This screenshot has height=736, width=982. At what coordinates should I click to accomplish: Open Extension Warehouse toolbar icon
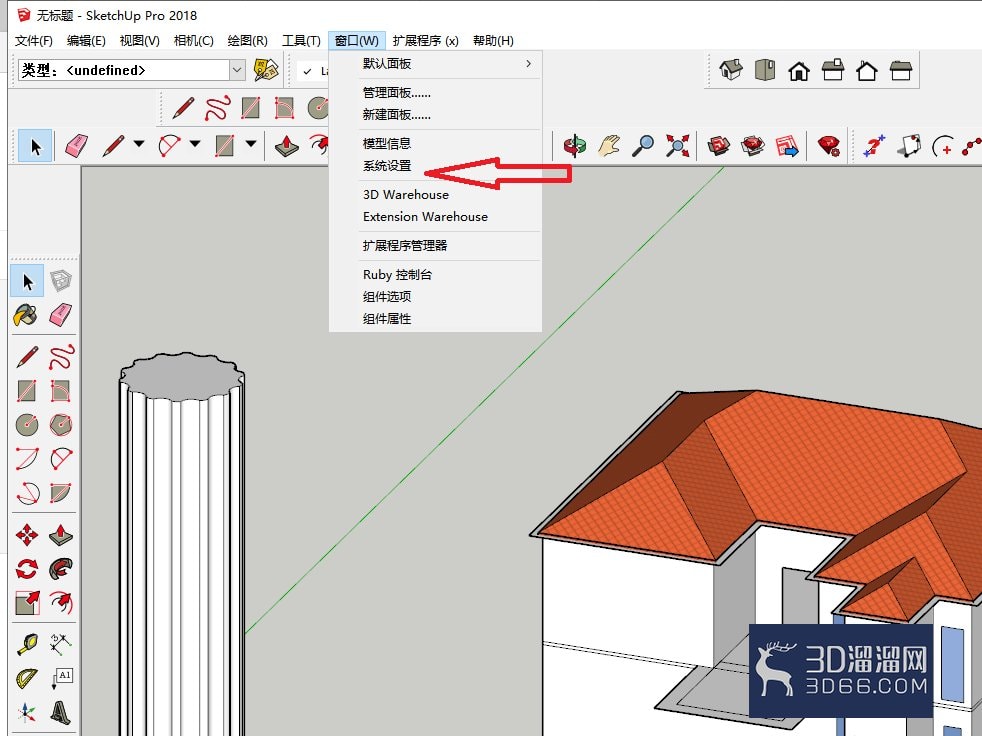point(752,145)
